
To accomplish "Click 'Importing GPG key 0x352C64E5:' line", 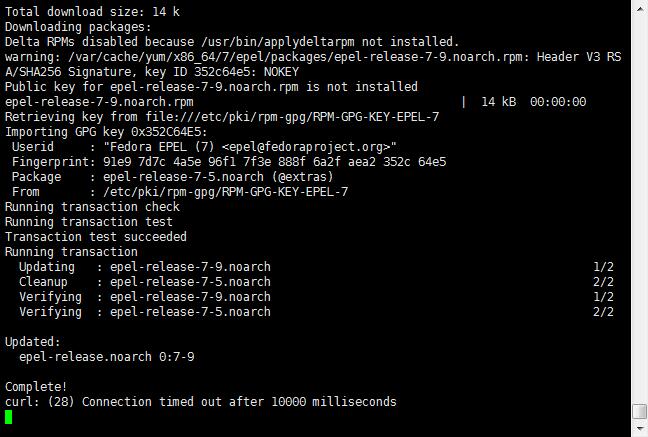I will pyautogui.click(x=106, y=132).
